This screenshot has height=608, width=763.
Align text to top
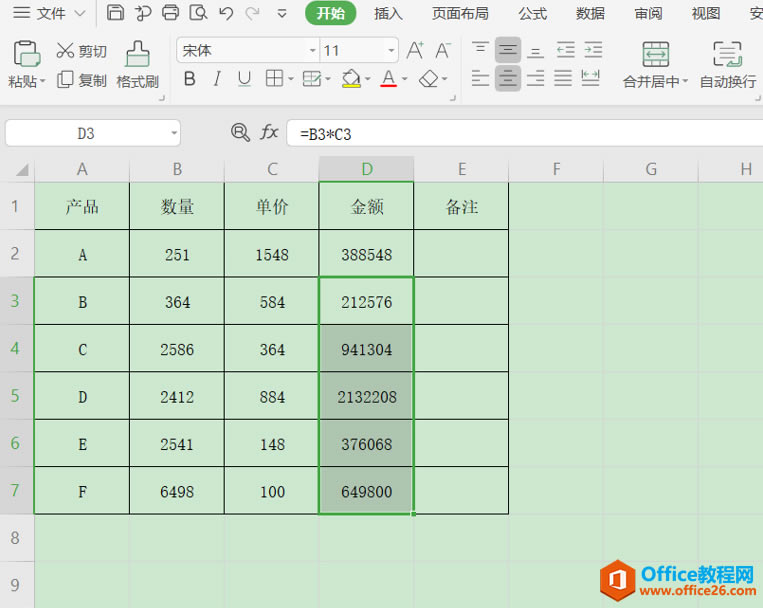tap(480, 50)
